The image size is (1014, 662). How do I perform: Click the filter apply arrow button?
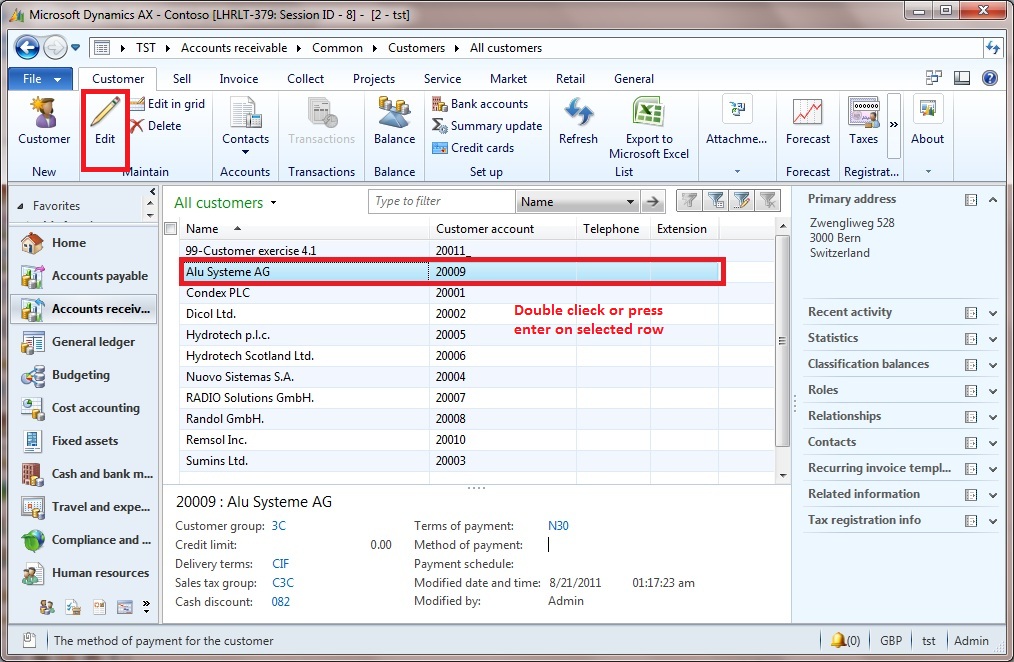653,202
